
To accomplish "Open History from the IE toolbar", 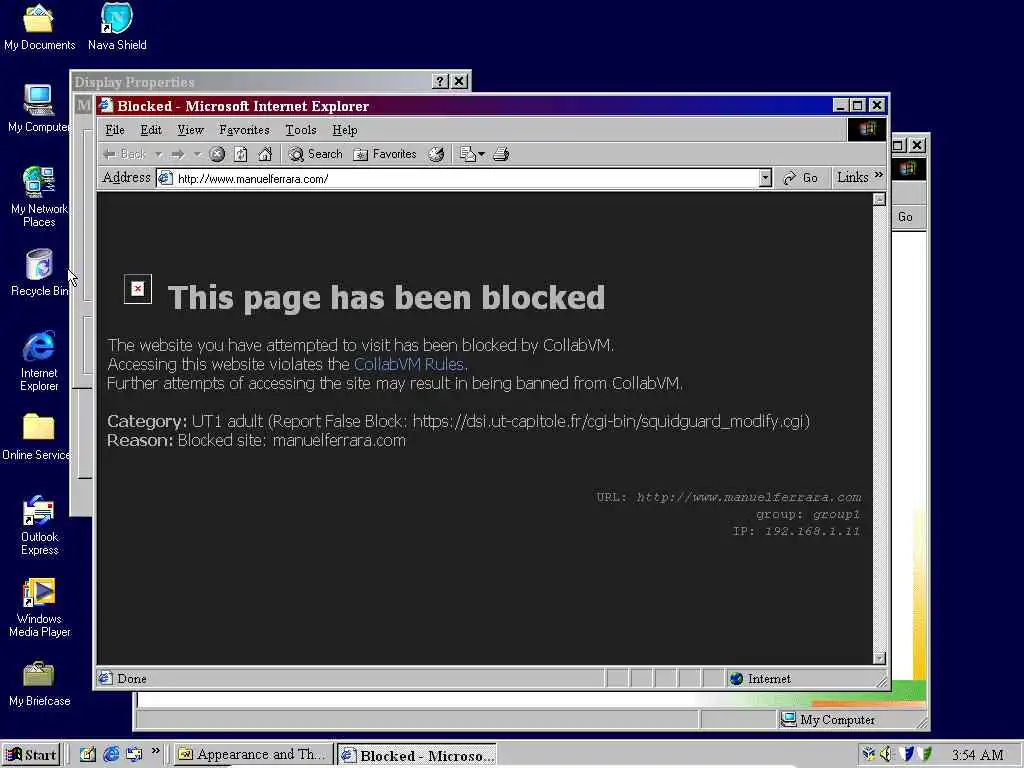I will (436, 154).
